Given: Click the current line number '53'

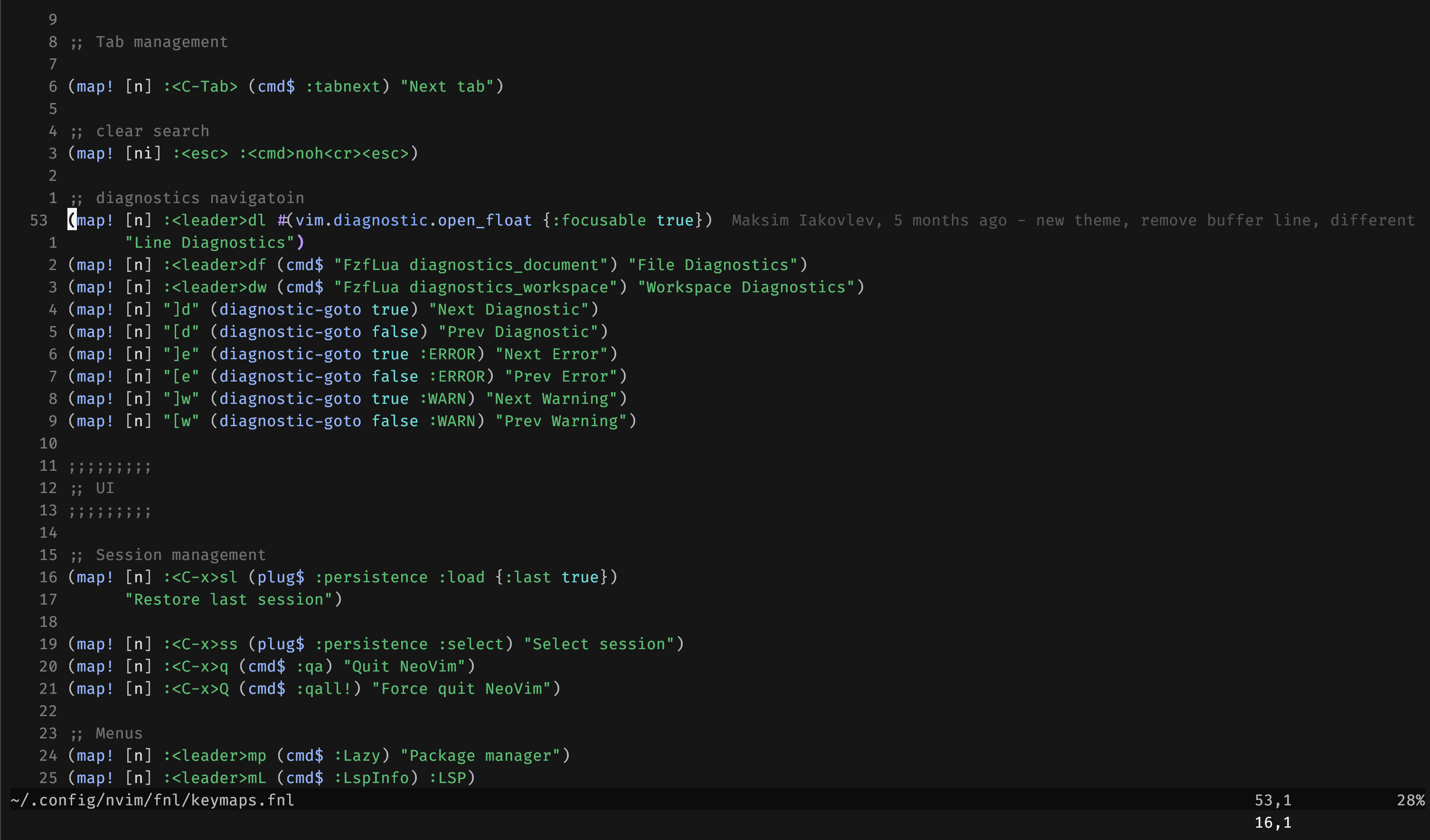Looking at the screenshot, I should tap(38, 220).
